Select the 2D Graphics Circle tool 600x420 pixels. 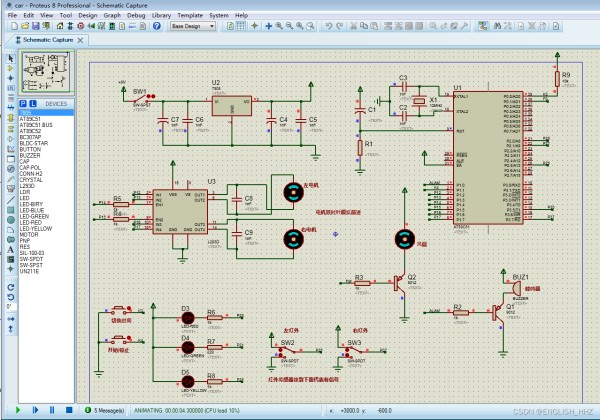tap(11, 220)
